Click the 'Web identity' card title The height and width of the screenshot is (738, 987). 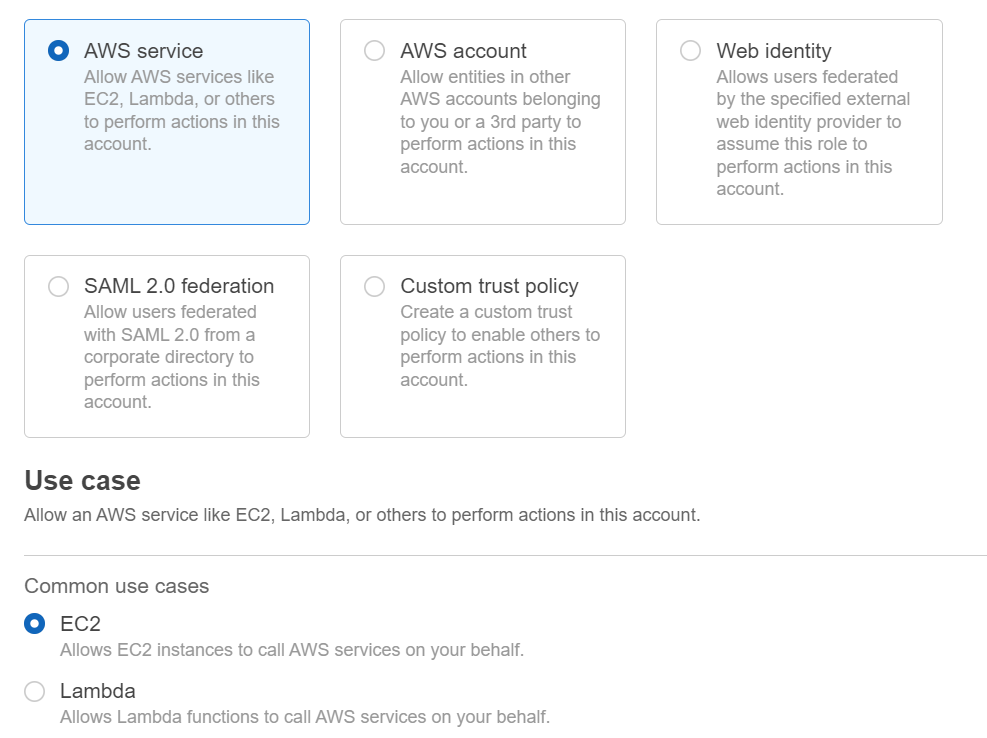[774, 50]
